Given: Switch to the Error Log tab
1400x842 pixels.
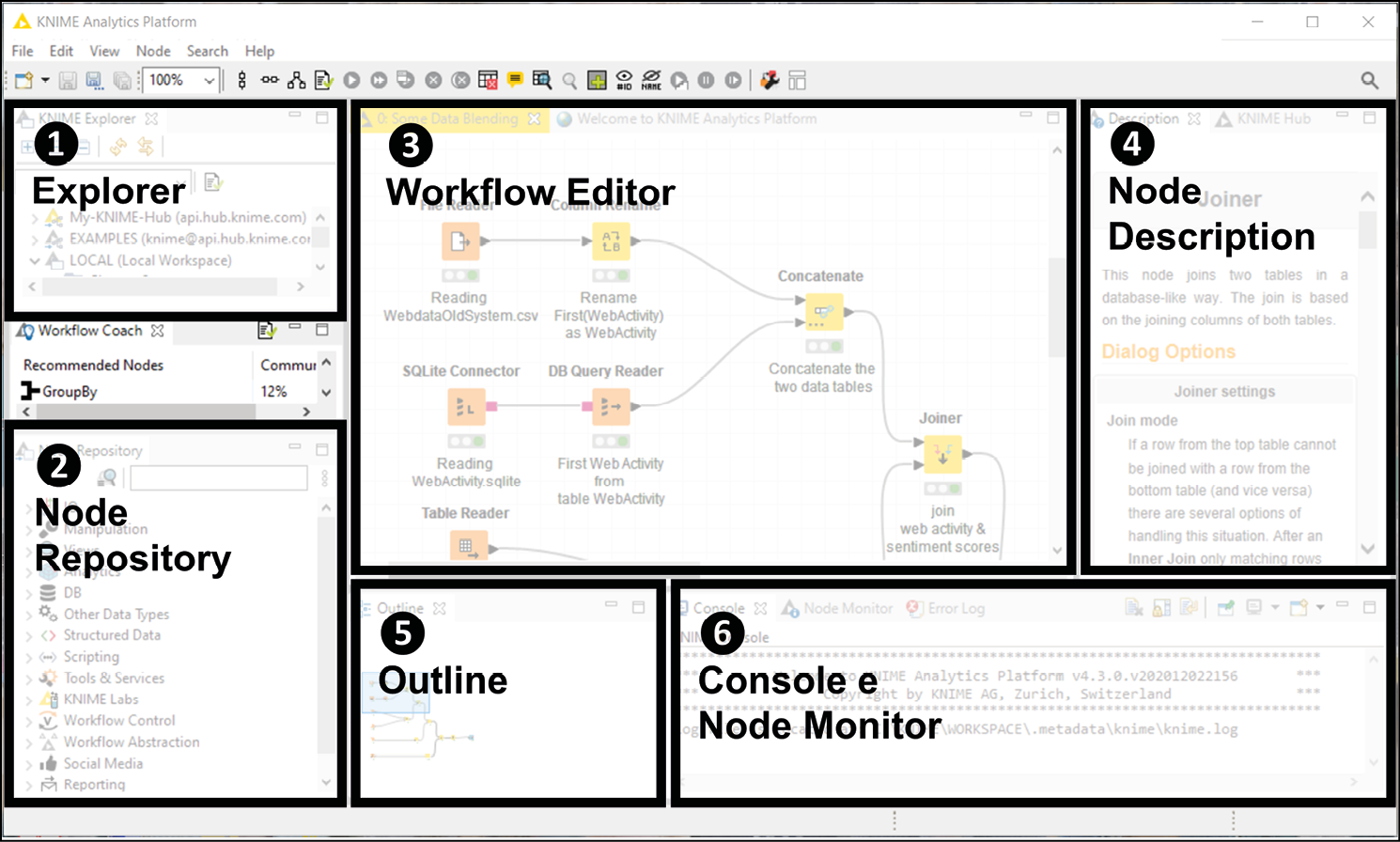Looking at the screenshot, I should point(946,609).
